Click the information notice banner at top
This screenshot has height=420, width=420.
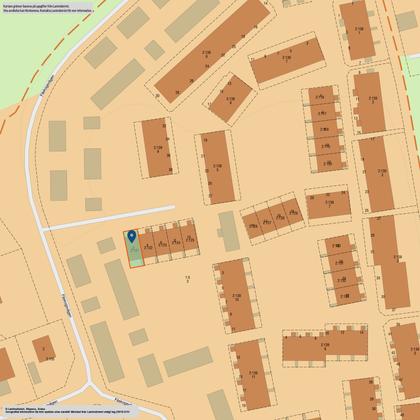point(48,7)
